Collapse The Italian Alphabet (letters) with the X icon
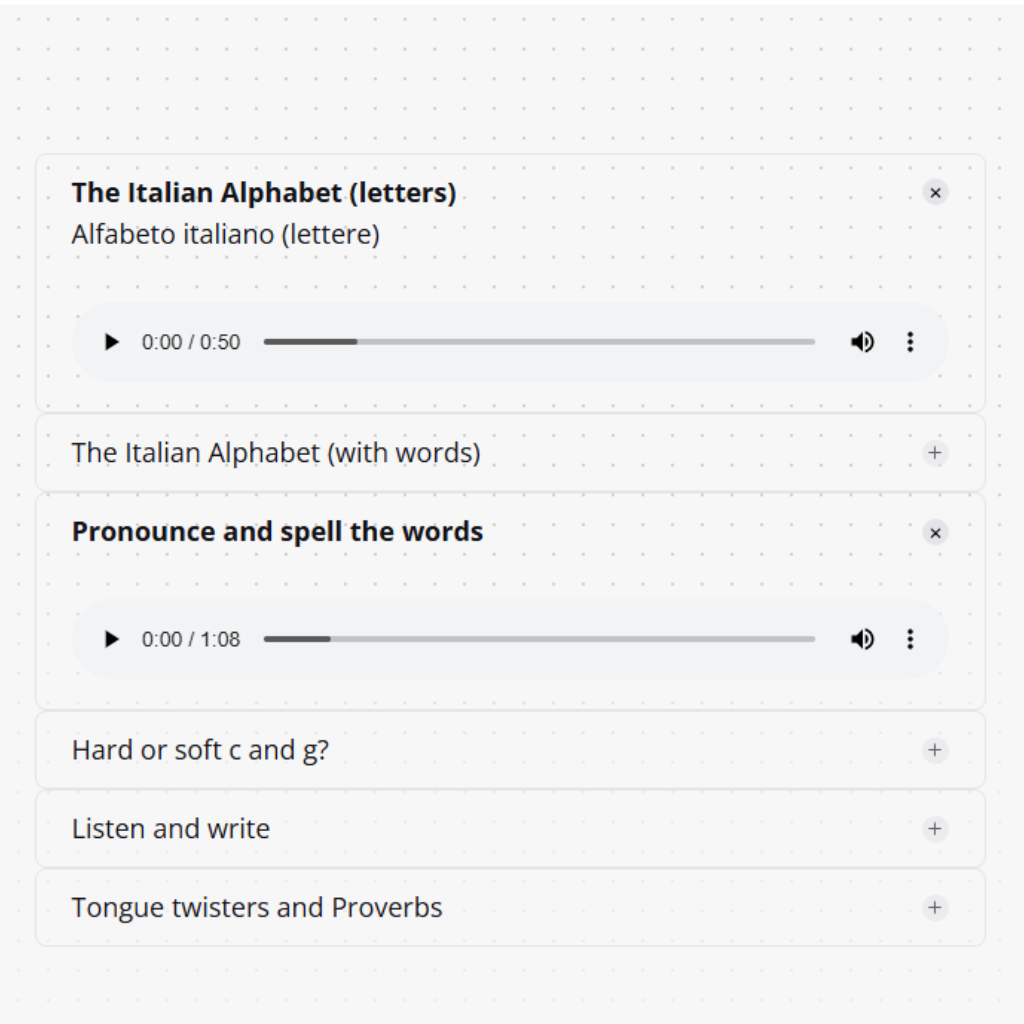 click(x=935, y=193)
